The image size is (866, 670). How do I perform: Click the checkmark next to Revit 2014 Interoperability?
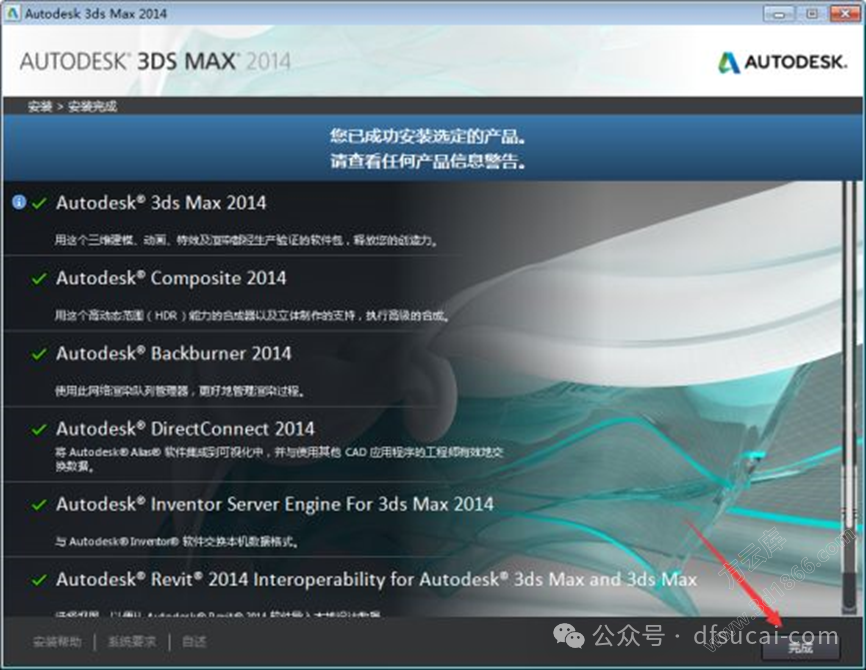pos(39,580)
